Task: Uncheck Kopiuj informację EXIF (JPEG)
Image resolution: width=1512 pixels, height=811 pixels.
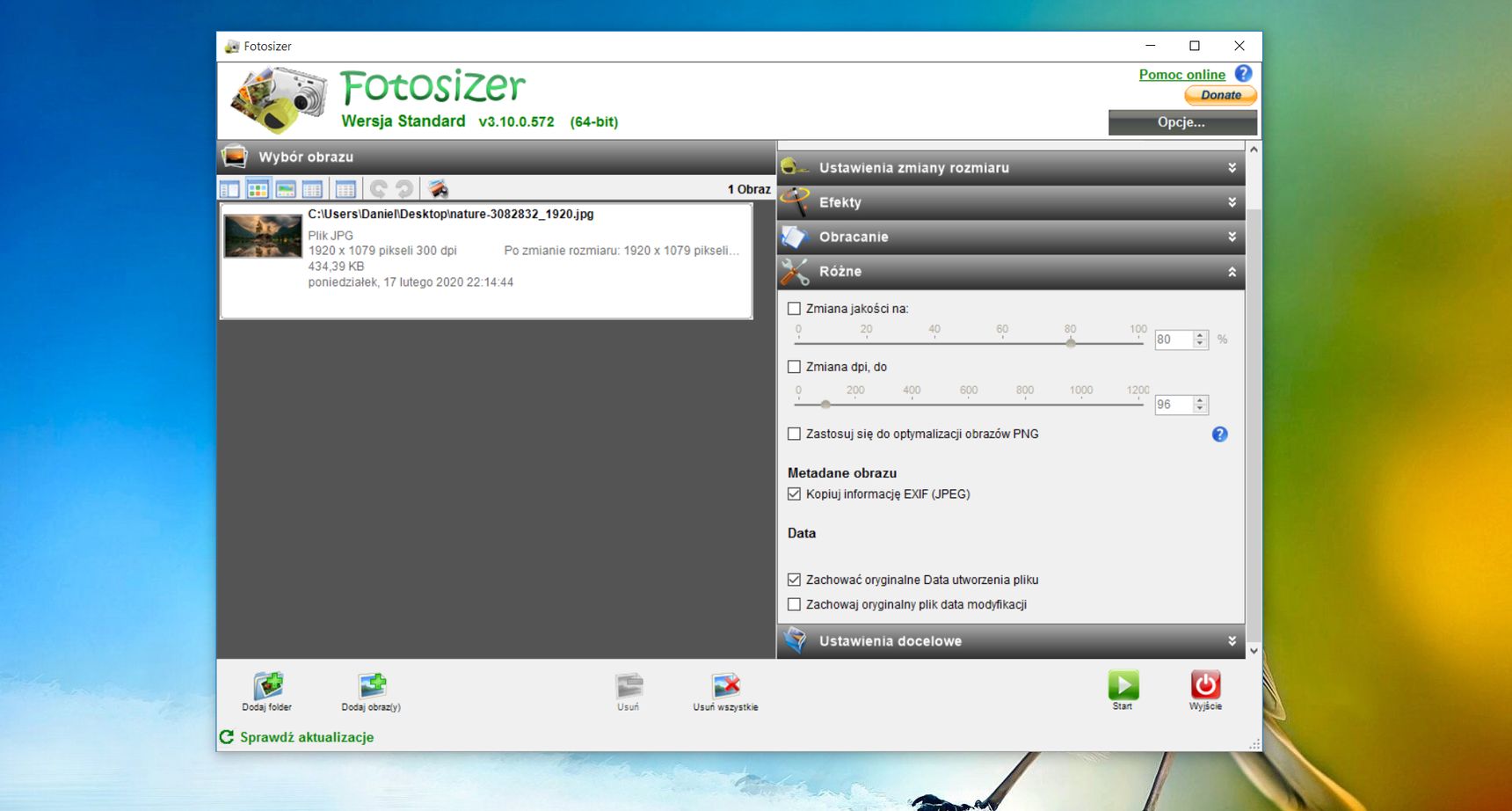Action: [795, 494]
